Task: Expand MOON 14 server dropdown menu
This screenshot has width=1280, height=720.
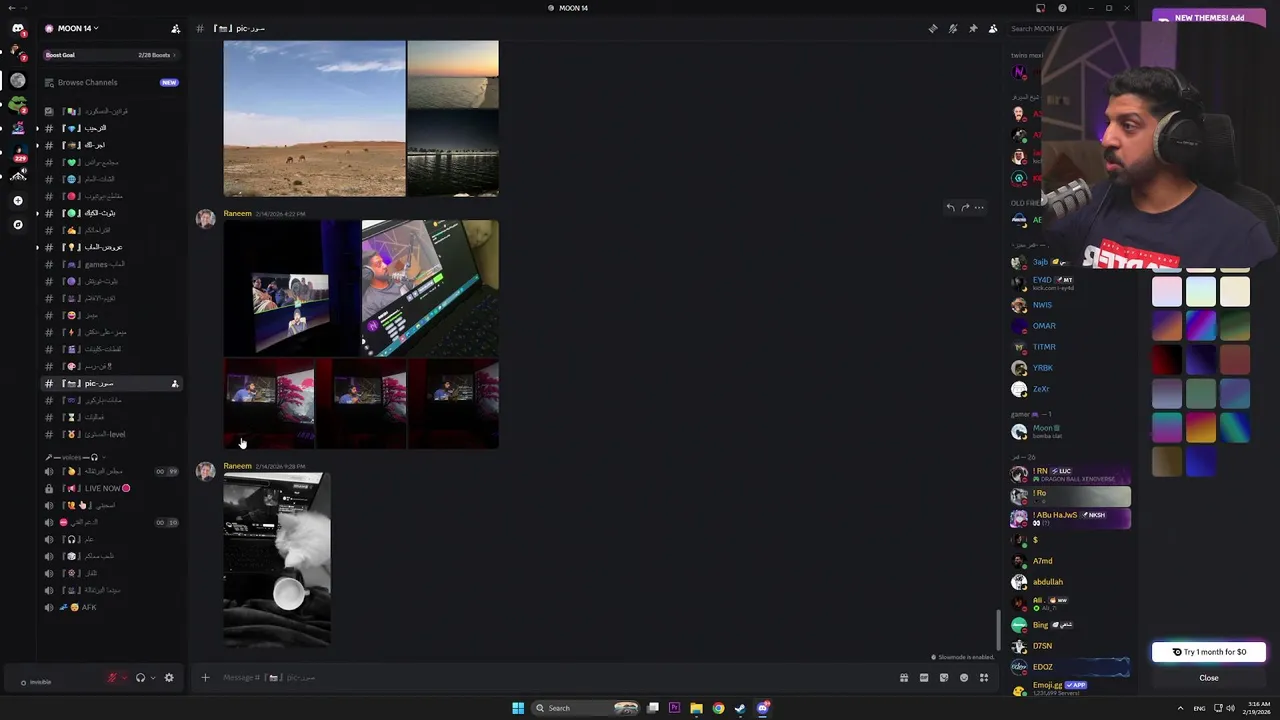Action: (78, 29)
